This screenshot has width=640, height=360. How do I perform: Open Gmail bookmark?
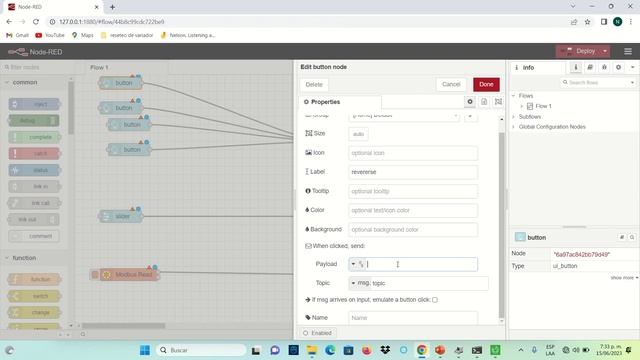[x=17, y=36]
